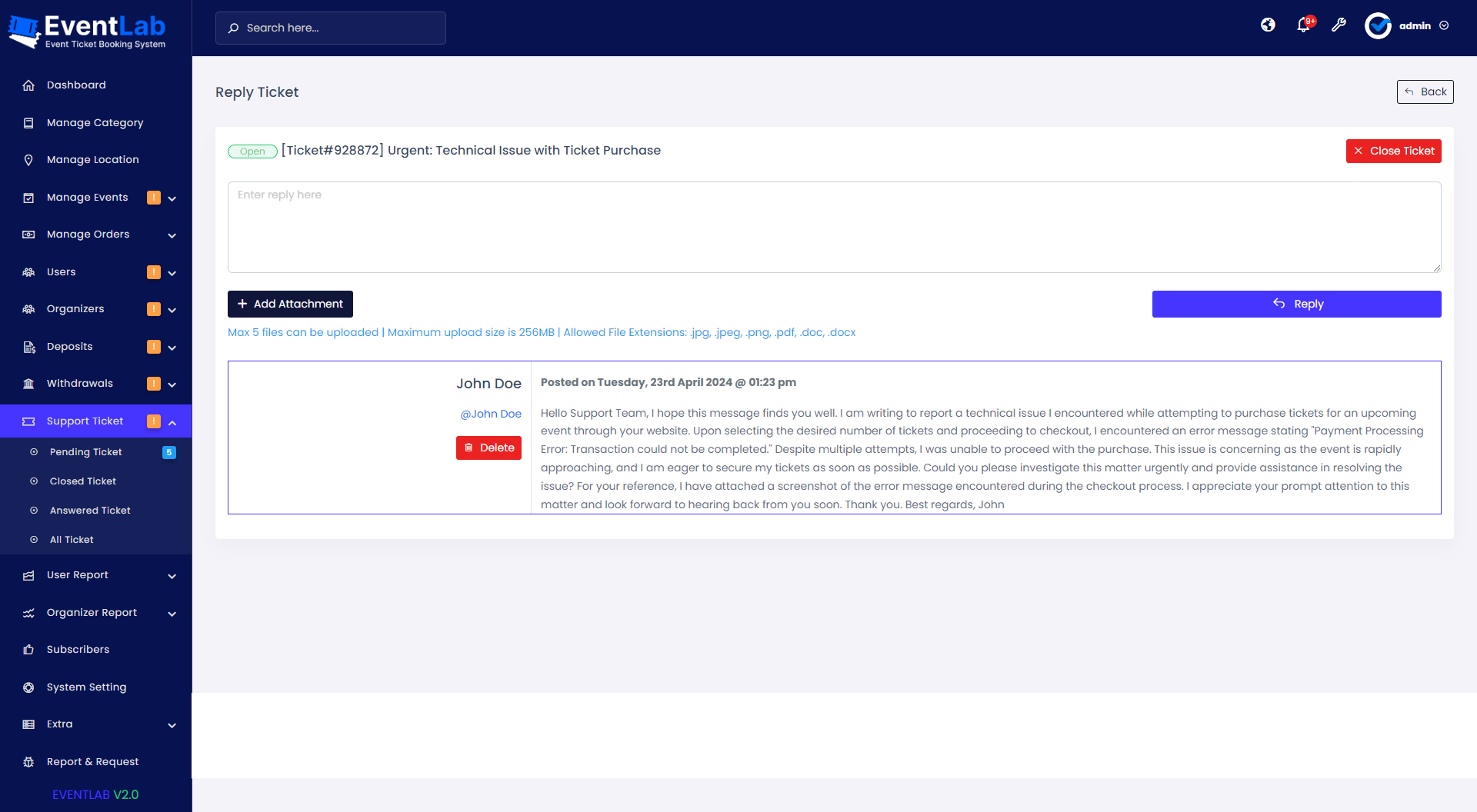Click the Subscribers thumbs-up icon

tap(28, 650)
